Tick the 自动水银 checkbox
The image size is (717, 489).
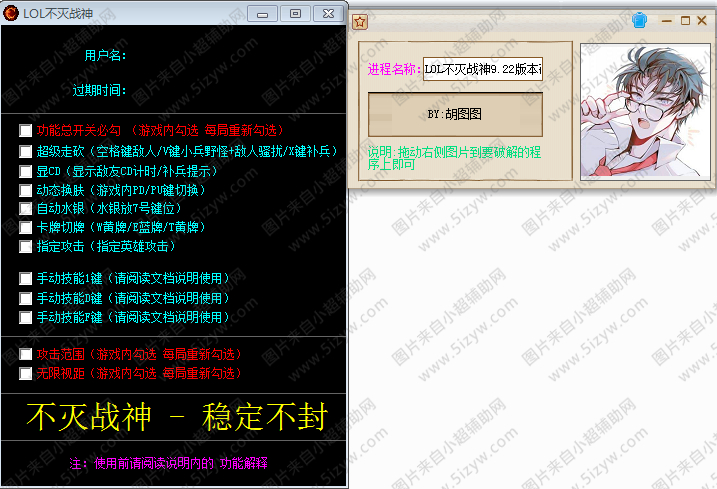coord(25,209)
